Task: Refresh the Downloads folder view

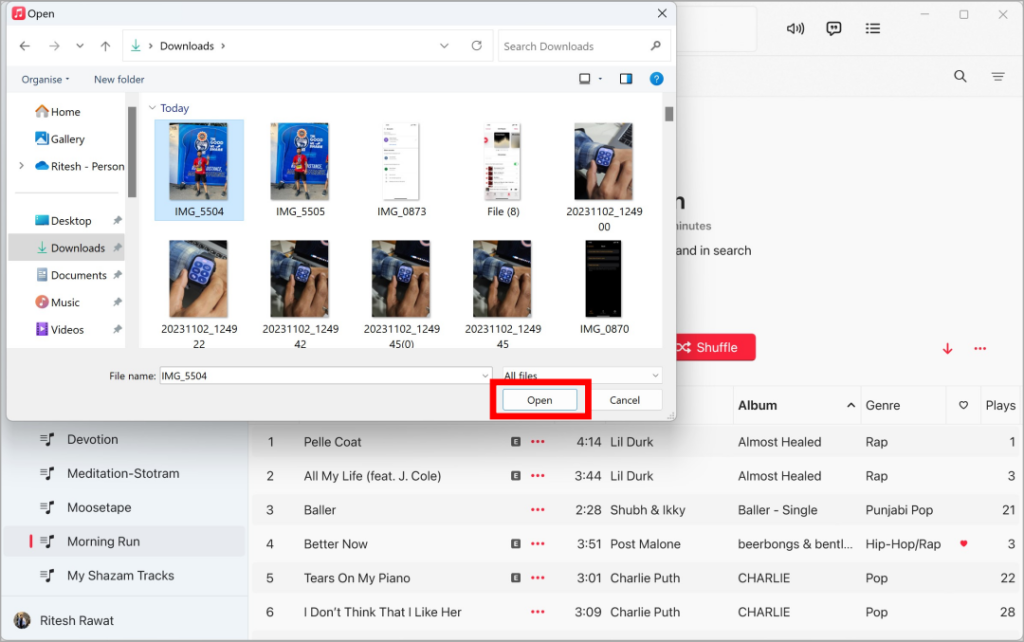Action: (x=477, y=46)
